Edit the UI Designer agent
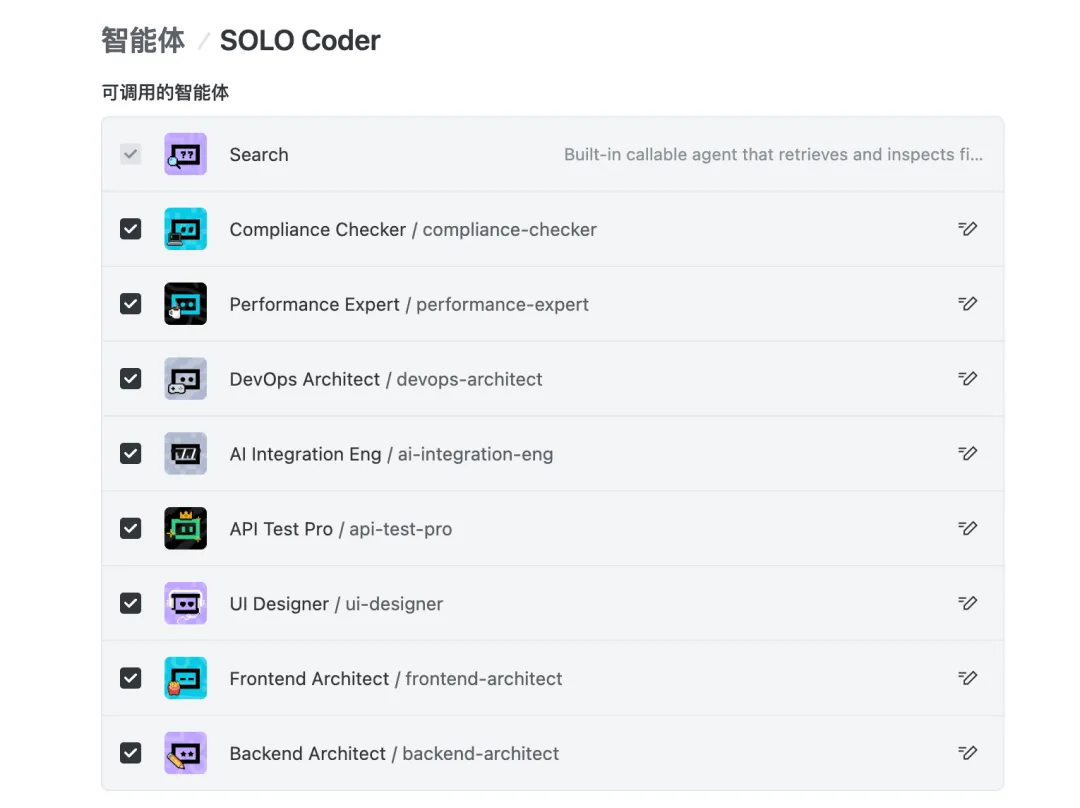The height and width of the screenshot is (808, 1080). click(x=967, y=603)
